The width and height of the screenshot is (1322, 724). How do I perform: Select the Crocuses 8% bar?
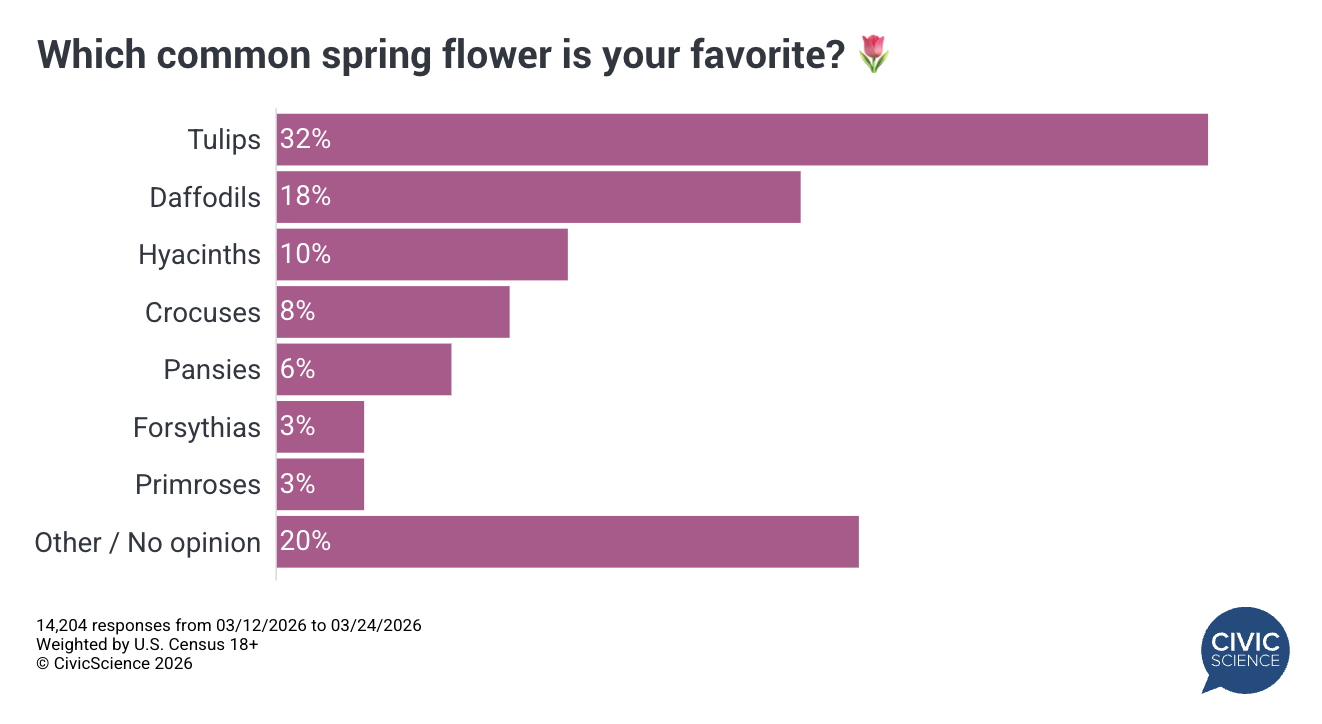point(393,312)
